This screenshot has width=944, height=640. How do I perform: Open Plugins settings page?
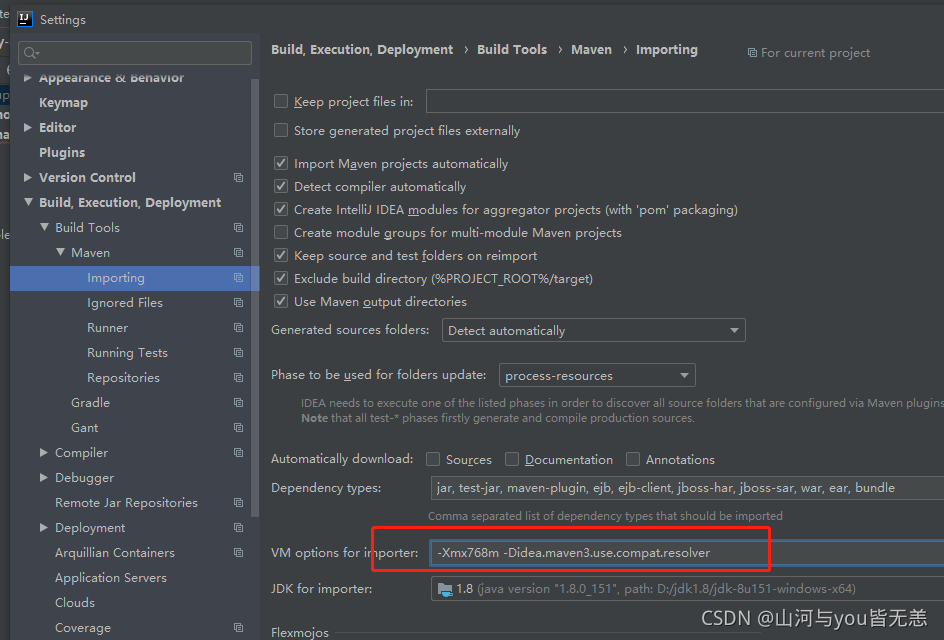click(x=62, y=153)
